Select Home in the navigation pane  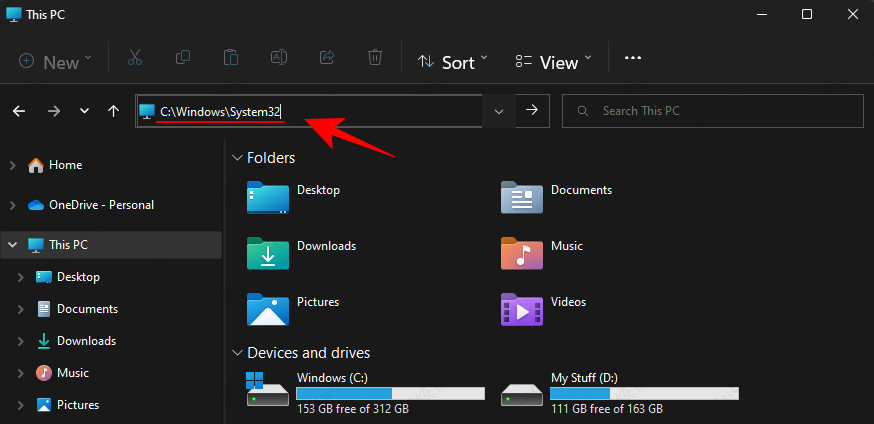65,165
